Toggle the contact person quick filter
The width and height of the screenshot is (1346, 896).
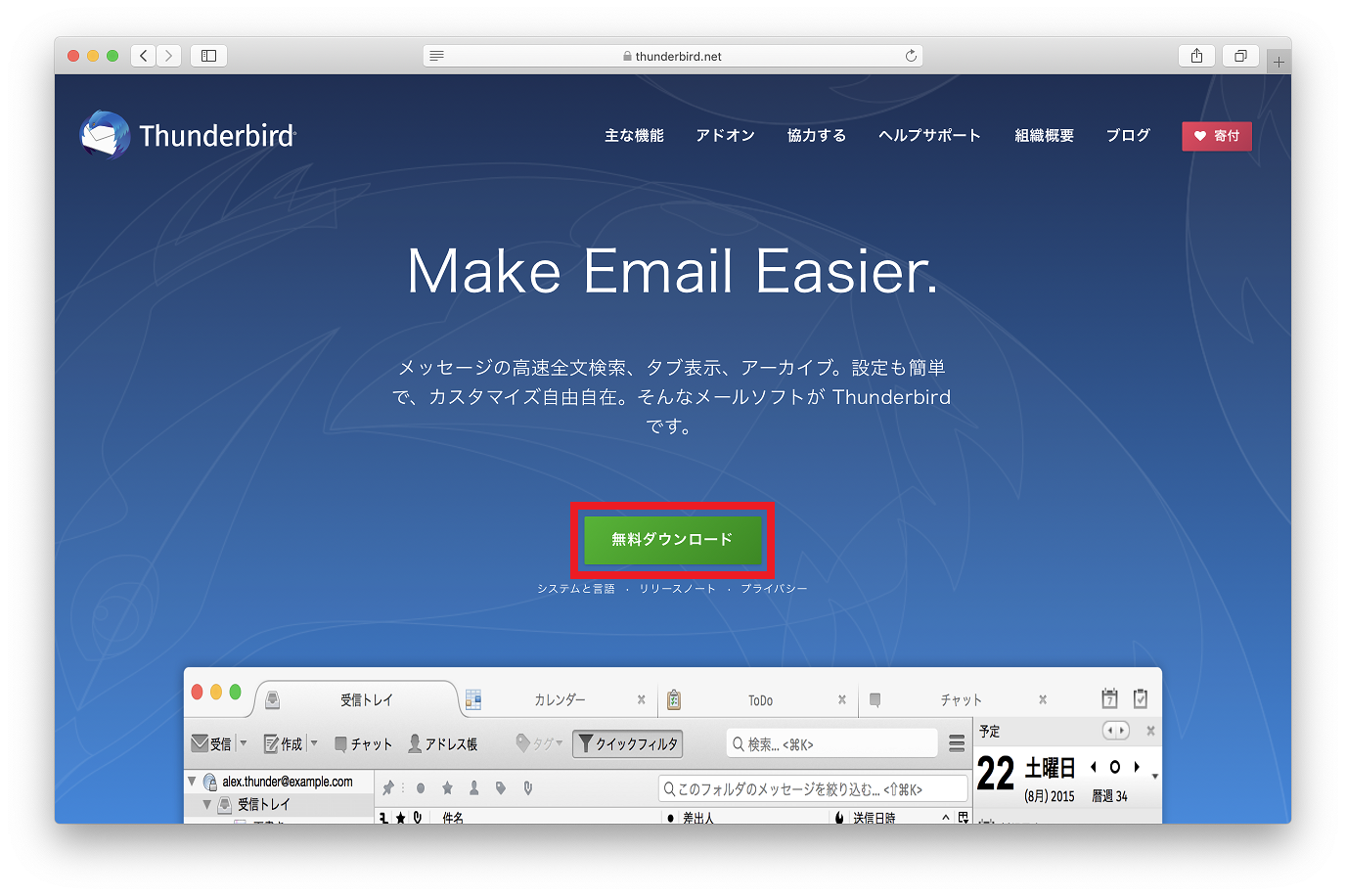tap(473, 787)
